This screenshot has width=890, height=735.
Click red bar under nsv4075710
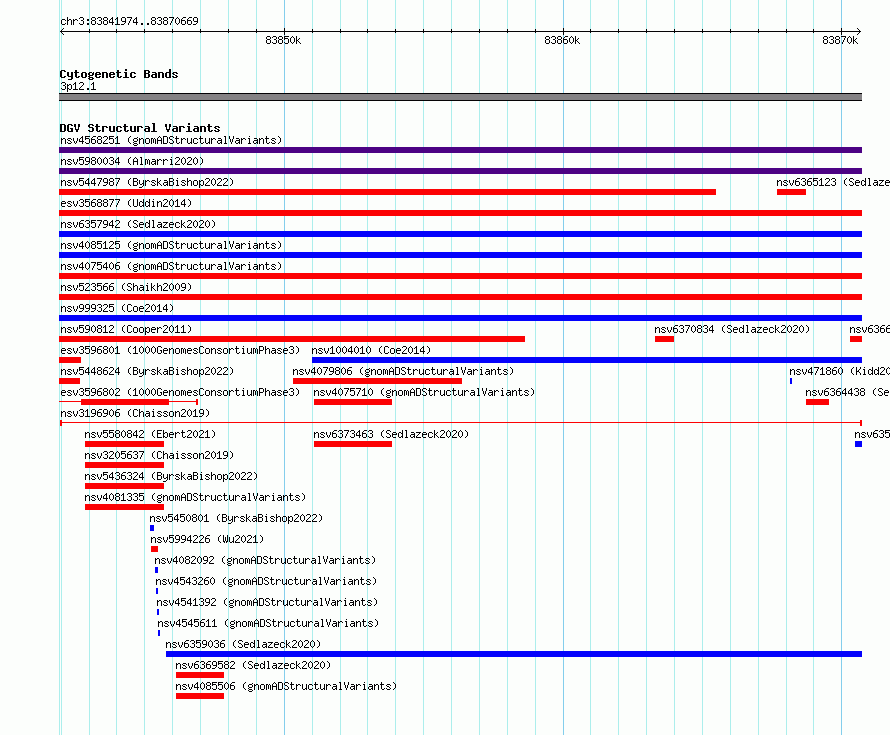tap(353, 402)
